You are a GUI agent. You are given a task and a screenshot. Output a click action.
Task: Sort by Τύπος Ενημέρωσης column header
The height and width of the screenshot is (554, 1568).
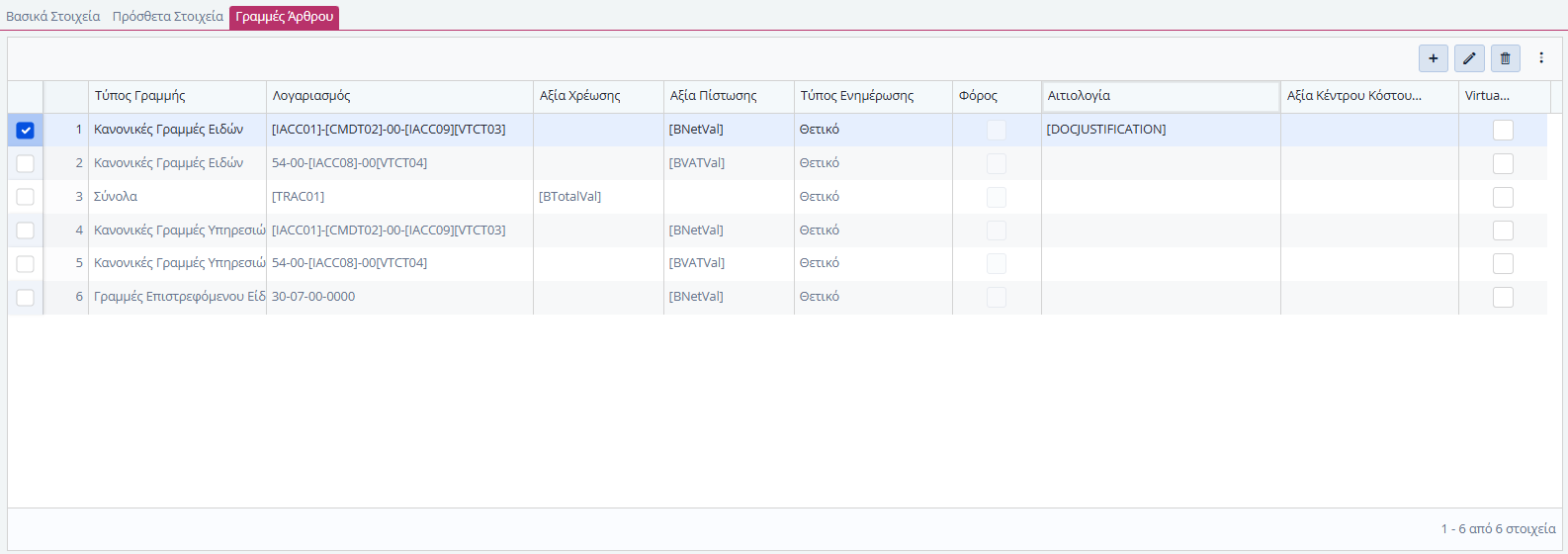click(x=874, y=96)
